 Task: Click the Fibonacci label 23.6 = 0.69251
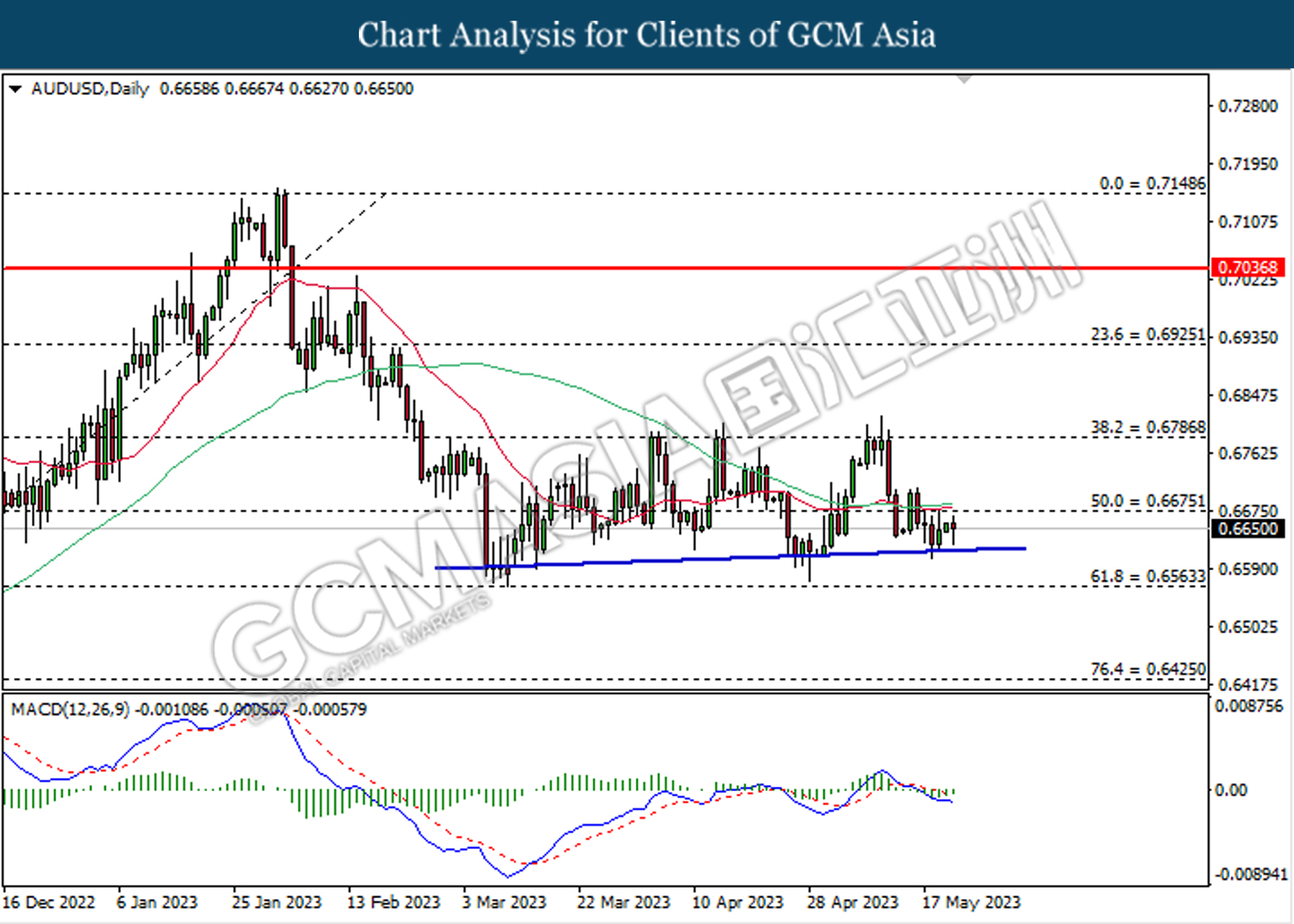1148,335
